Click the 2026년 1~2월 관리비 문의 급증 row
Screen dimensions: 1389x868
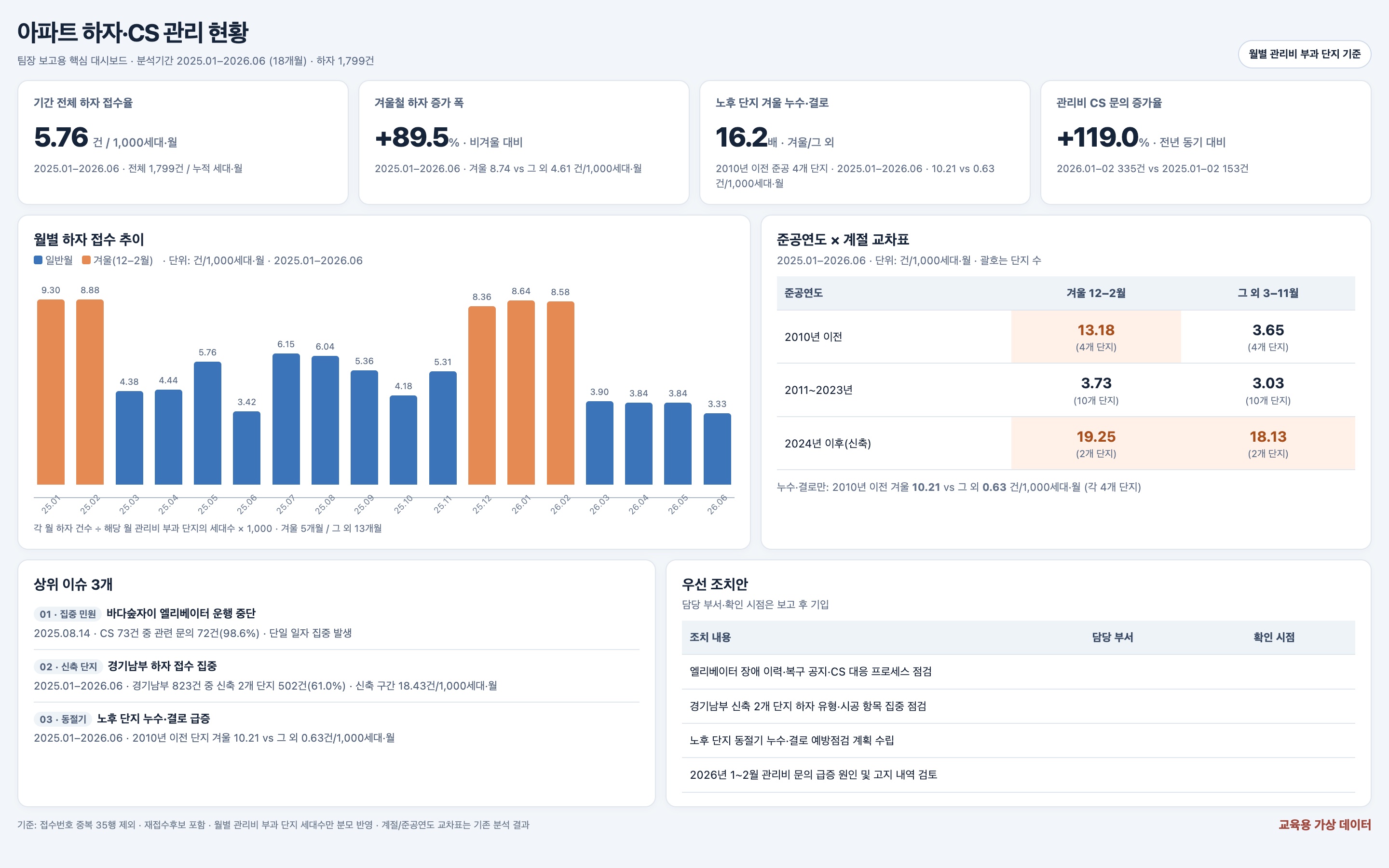coord(1018,775)
